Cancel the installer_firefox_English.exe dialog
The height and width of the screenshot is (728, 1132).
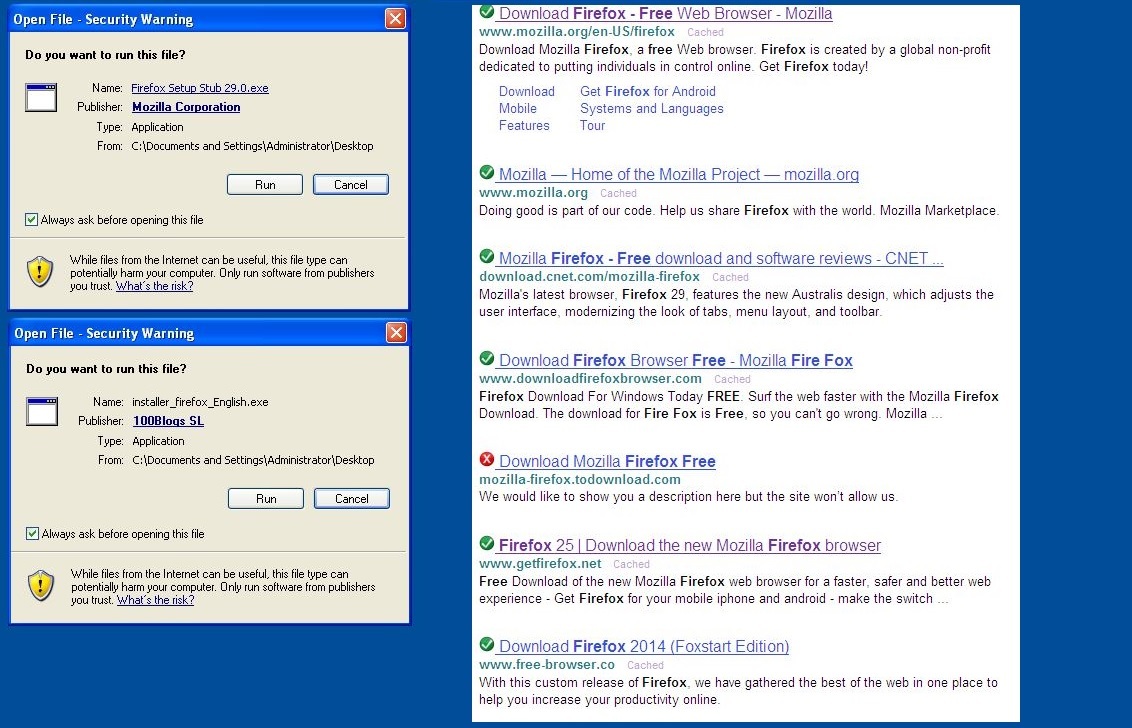(352, 499)
